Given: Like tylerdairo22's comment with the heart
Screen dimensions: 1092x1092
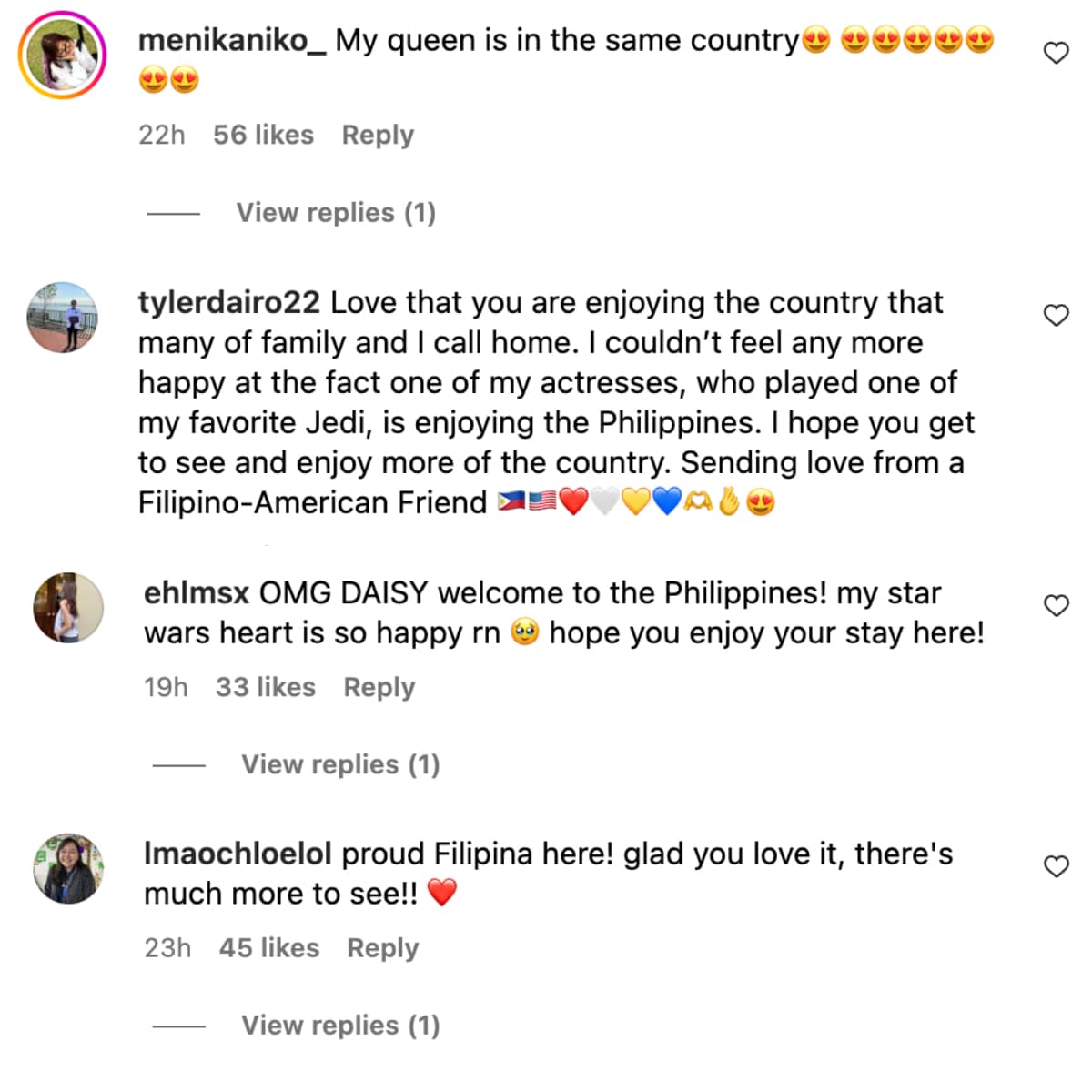Looking at the screenshot, I should 1056,316.
